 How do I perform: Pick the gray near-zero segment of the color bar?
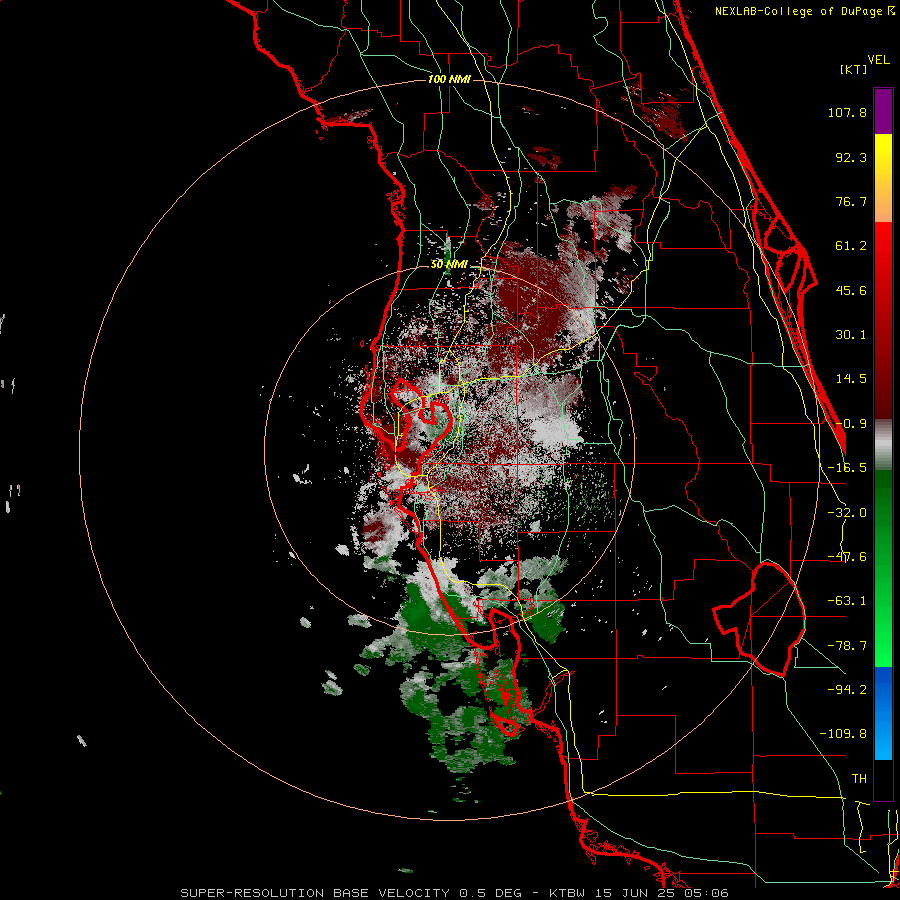883,445
